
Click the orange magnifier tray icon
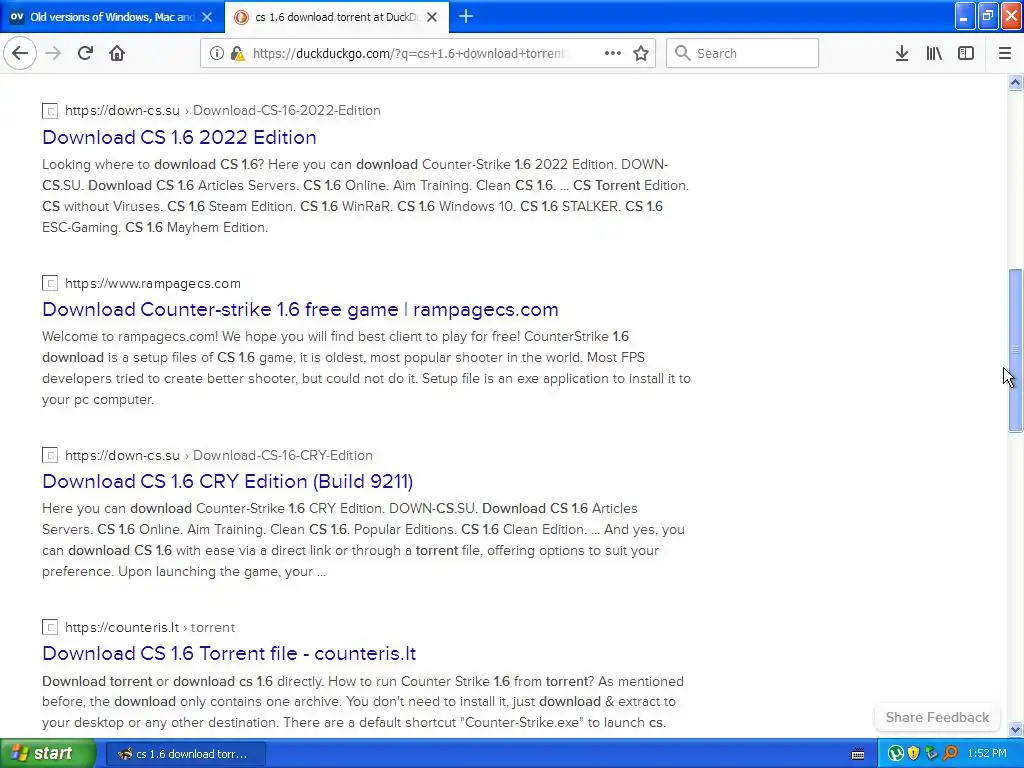pos(950,754)
